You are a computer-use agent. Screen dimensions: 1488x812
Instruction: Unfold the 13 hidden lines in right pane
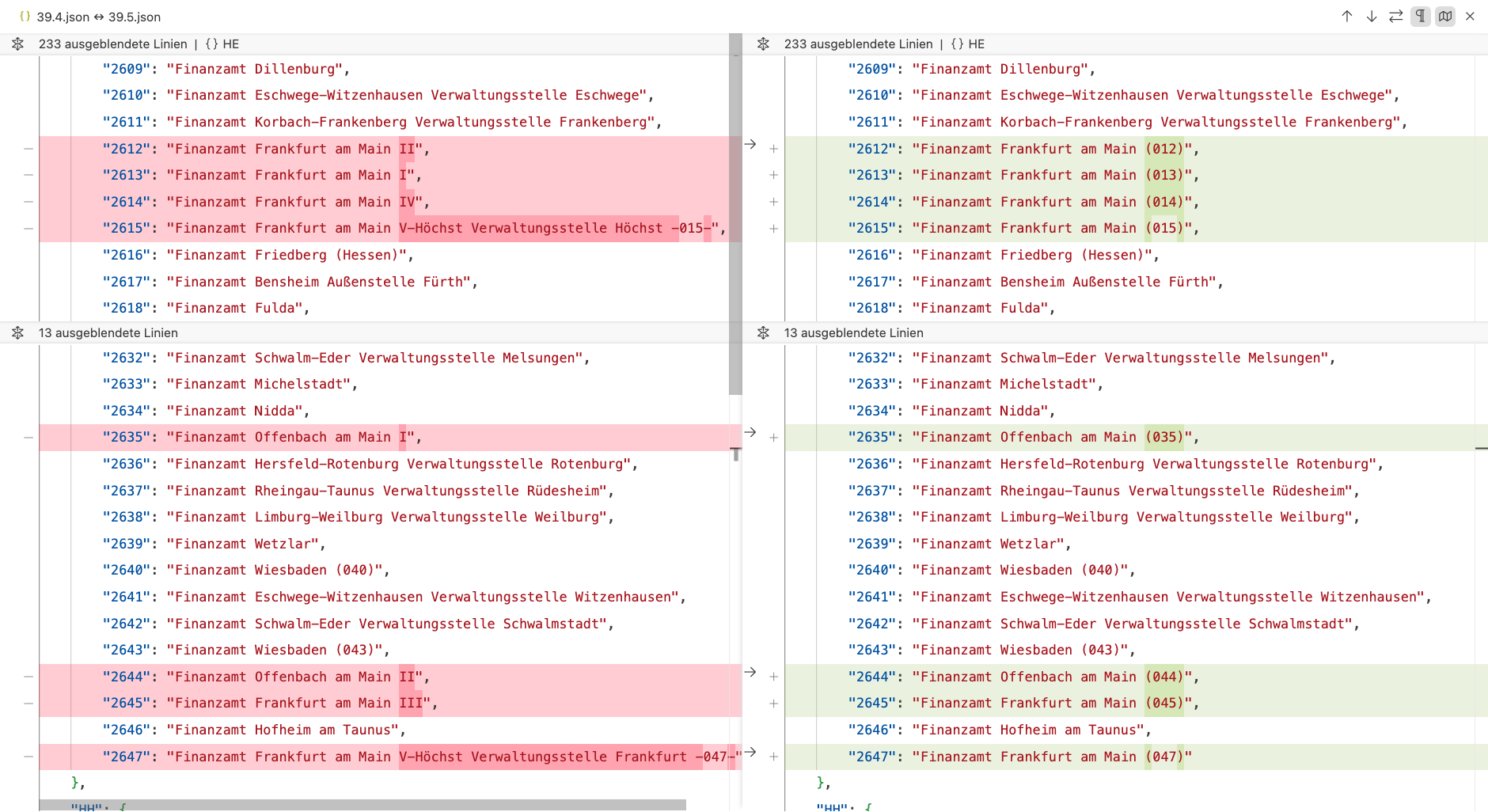click(763, 333)
